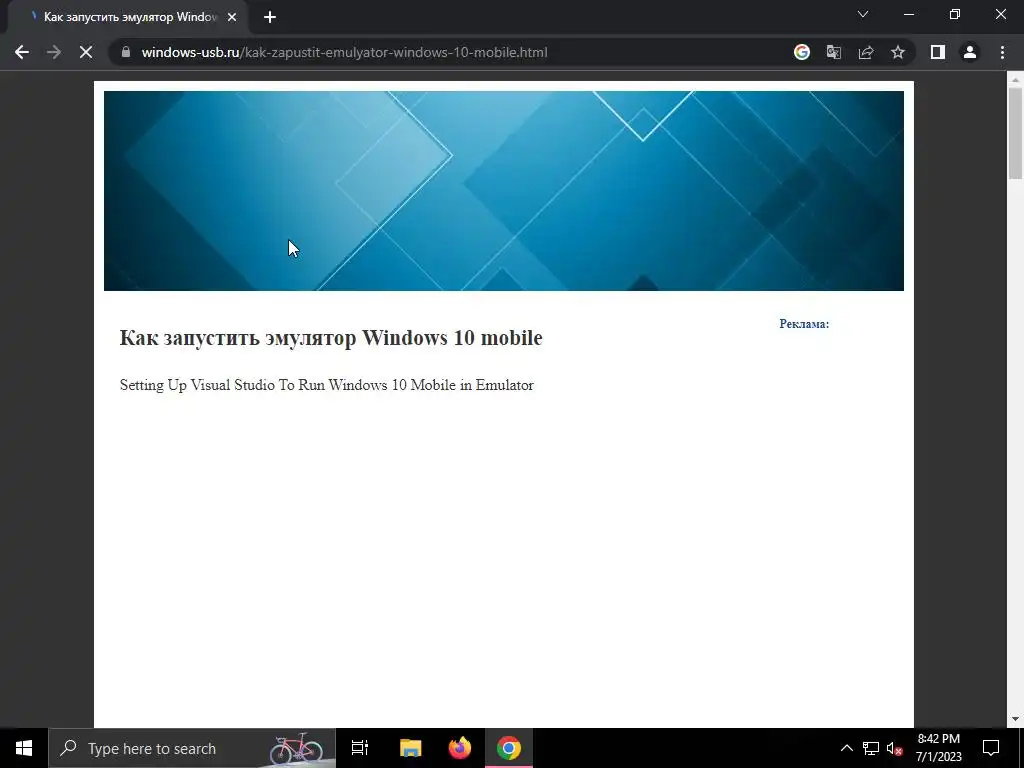Image resolution: width=1024 pixels, height=768 pixels.
Task: Click the forward navigation arrow
Action: pos(54,52)
